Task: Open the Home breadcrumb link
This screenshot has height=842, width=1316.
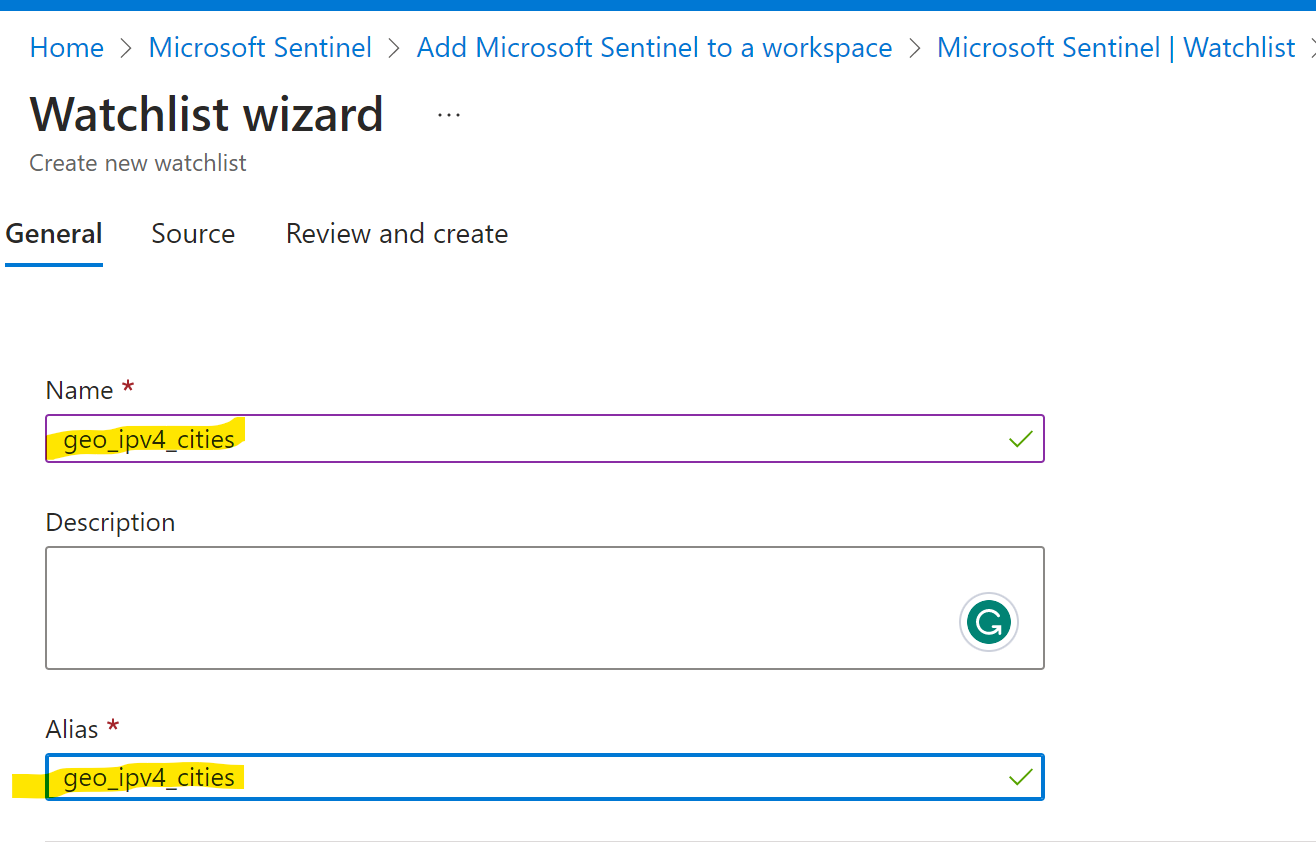Action: 66,47
